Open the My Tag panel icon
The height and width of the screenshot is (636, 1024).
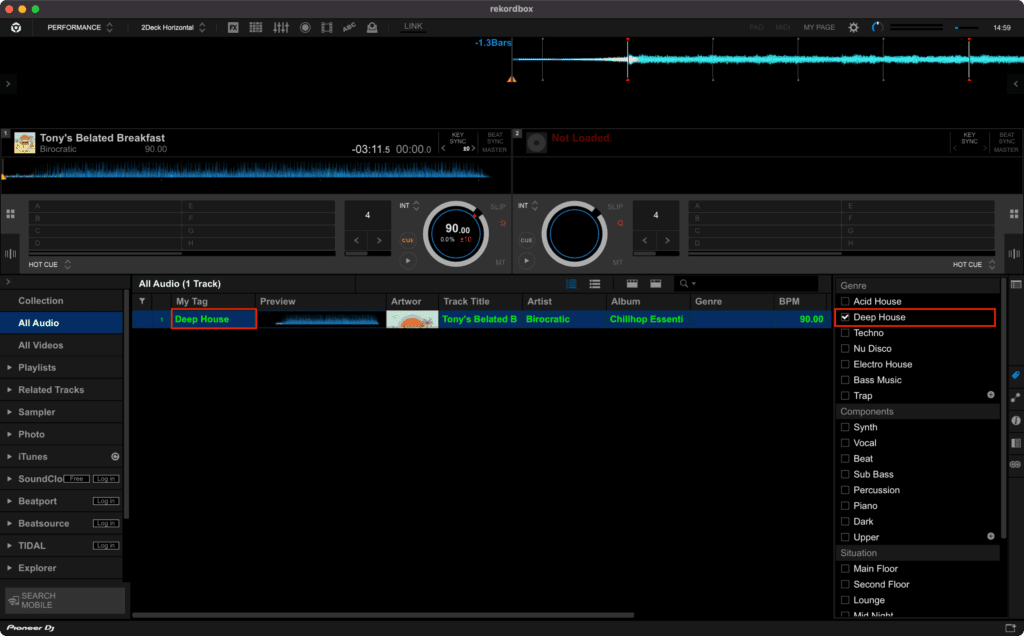pyautogui.click(x=1015, y=375)
